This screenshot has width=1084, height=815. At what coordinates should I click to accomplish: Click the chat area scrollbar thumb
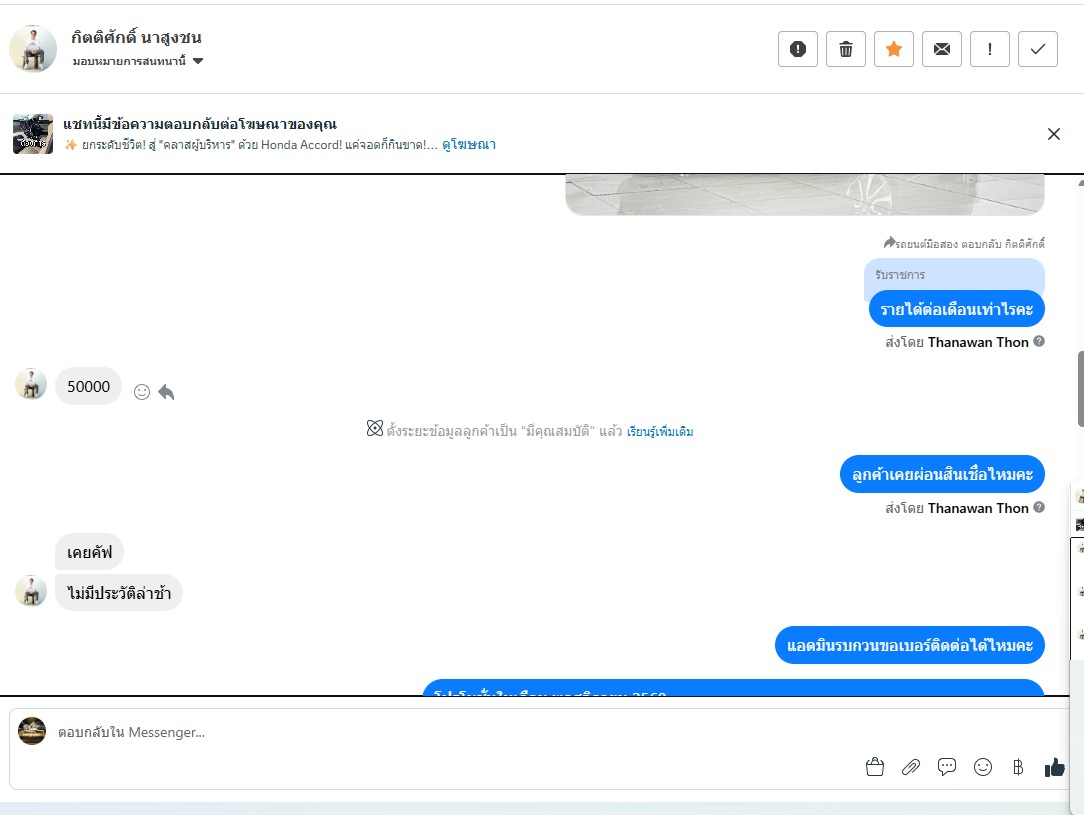[x=1081, y=390]
